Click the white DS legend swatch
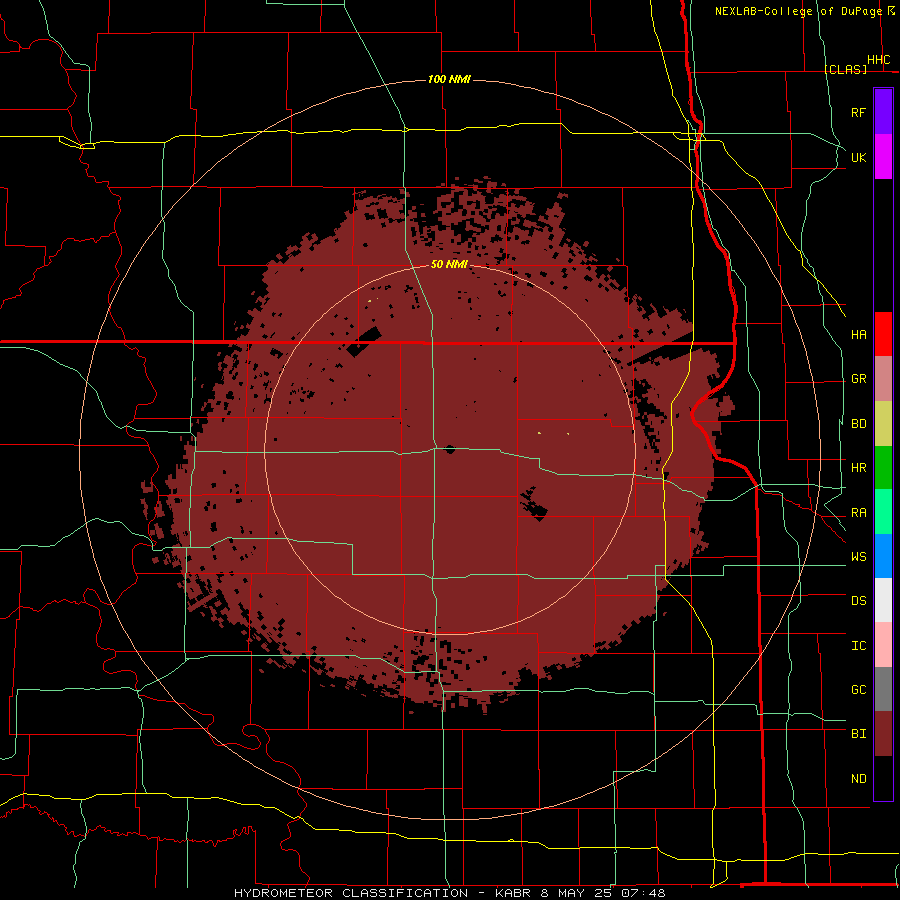The height and width of the screenshot is (900, 900). pyautogui.click(x=883, y=600)
